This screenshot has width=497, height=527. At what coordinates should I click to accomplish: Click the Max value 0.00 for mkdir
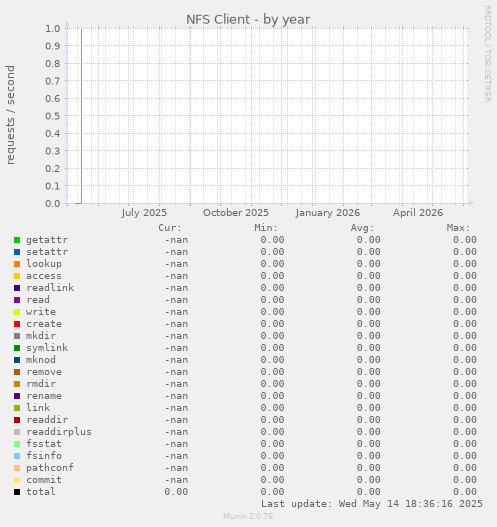pos(465,336)
